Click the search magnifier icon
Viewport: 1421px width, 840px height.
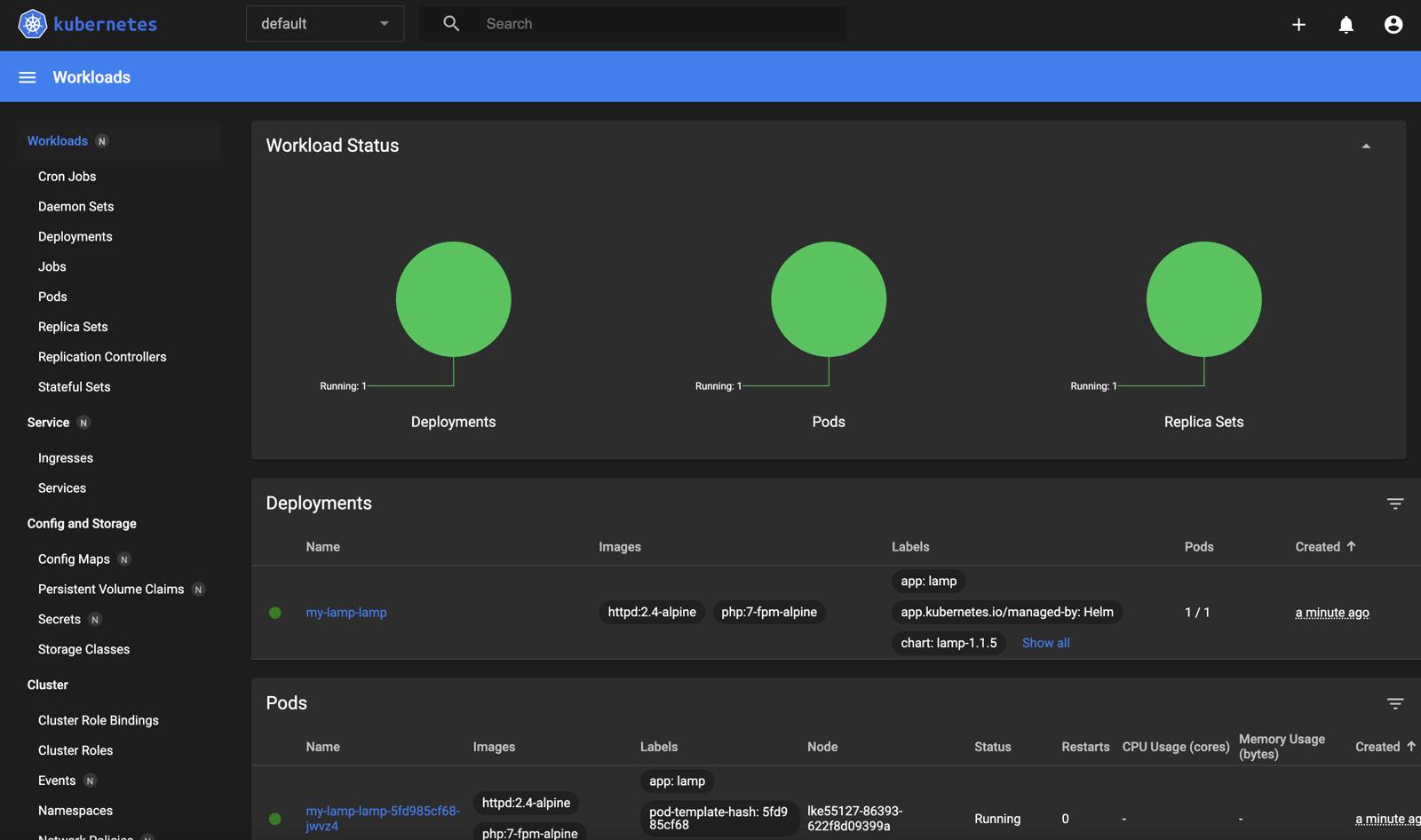tap(451, 24)
